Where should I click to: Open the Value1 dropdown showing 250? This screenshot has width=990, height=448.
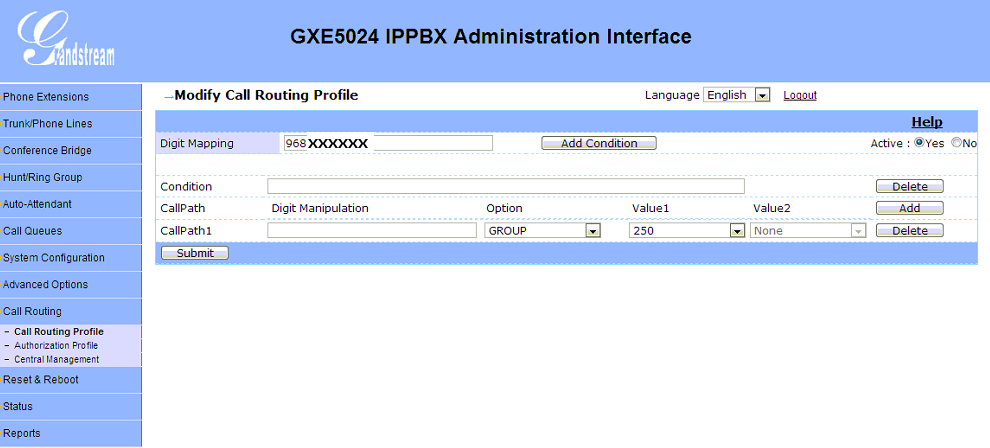(687, 231)
